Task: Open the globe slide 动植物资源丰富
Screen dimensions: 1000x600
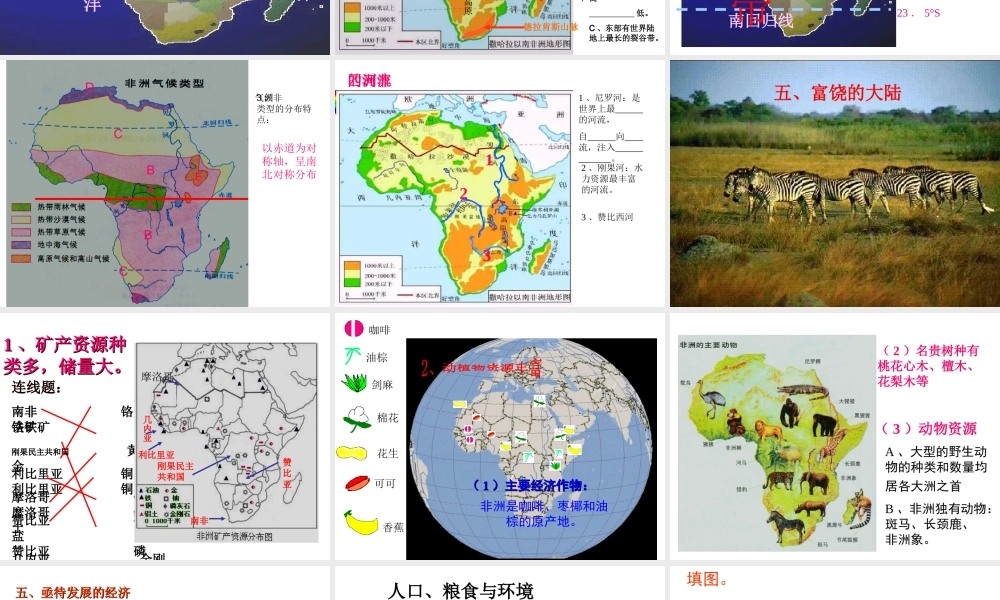Action: click(x=499, y=436)
